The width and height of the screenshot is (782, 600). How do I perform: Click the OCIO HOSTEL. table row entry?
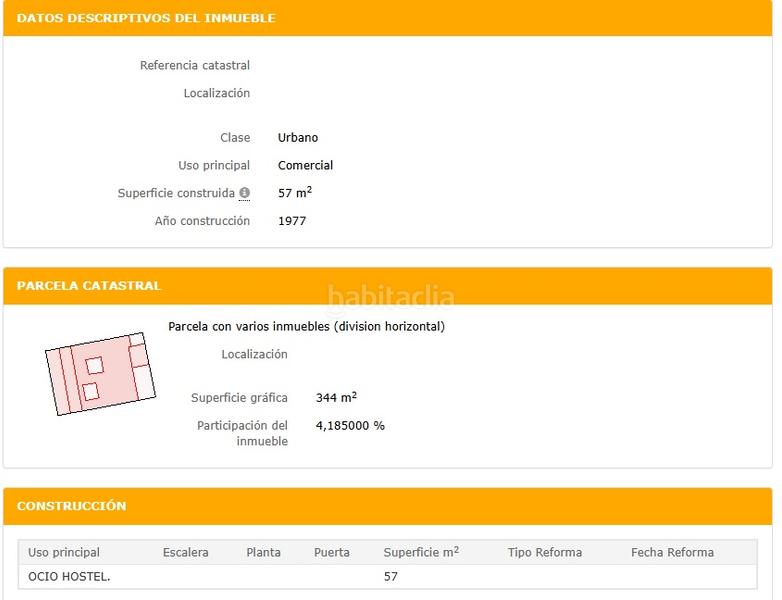[x=69, y=577]
